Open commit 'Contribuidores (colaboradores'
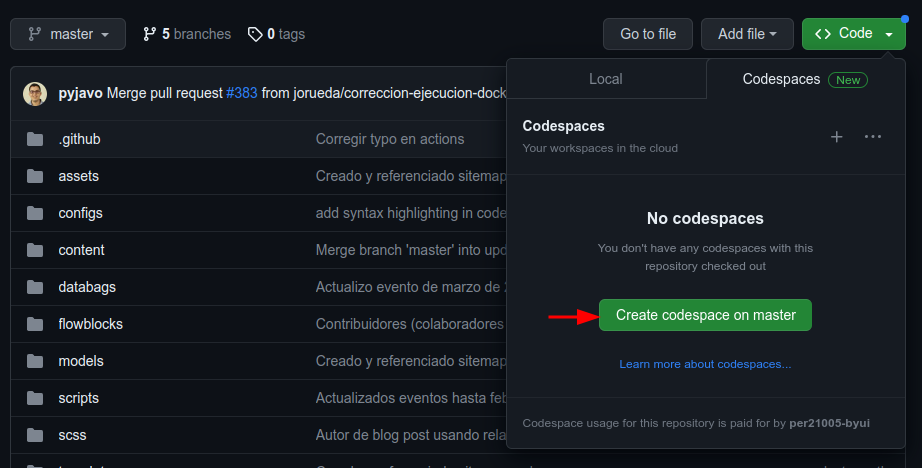This screenshot has width=922, height=468. pyautogui.click(x=411, y=325)
